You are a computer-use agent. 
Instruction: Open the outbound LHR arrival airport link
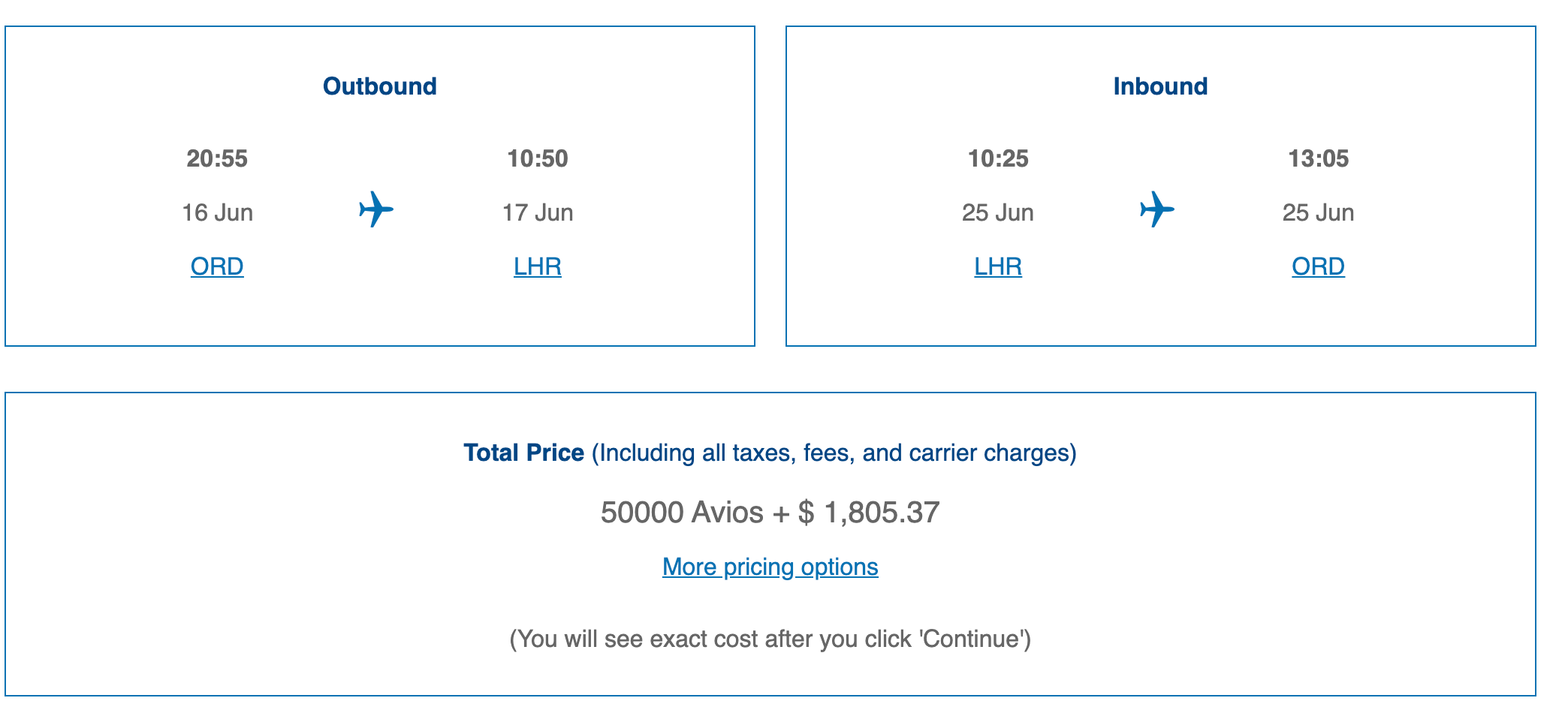coord(538,266)
